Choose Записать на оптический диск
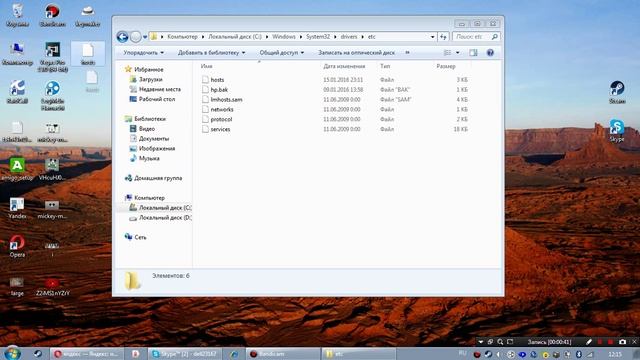This screenshot has width=640, height=360. (x=356, y=53)
